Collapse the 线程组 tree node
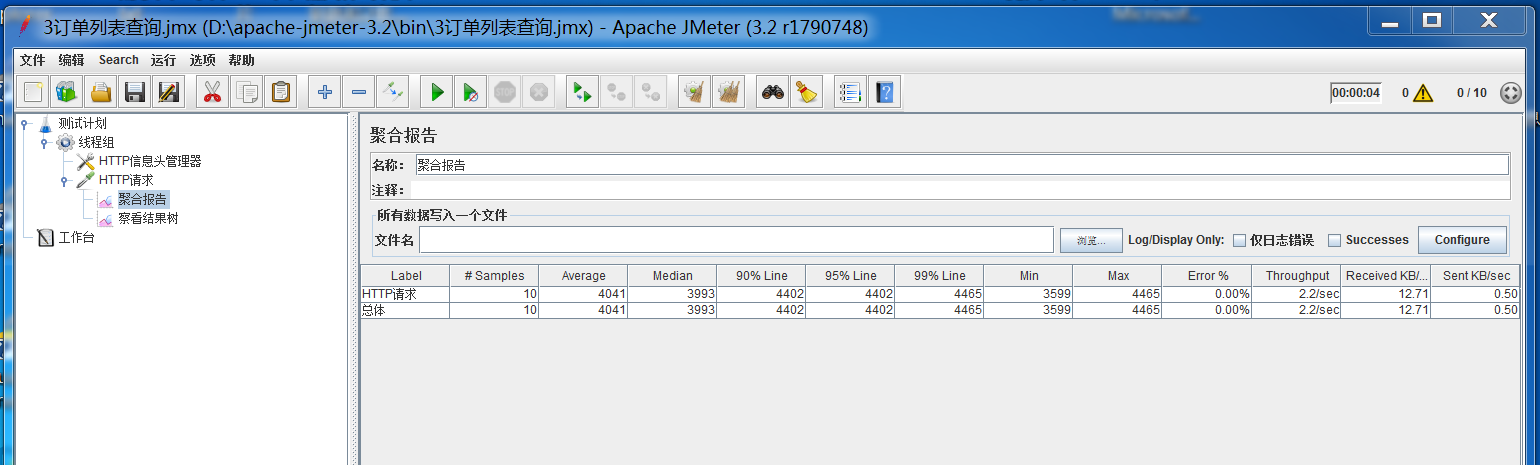The width and height of the screenshot is (1540, 465). 44,143
